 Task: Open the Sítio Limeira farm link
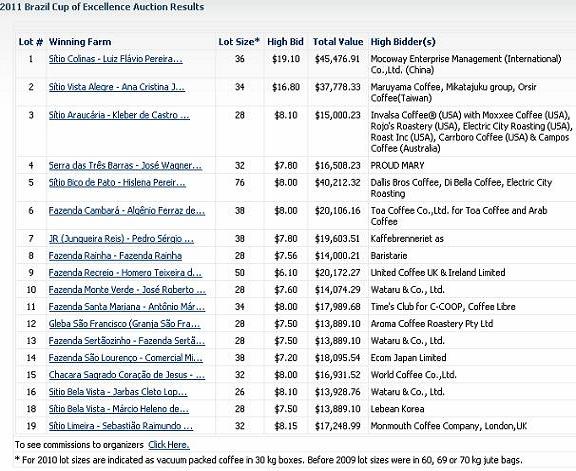point(121,426)
